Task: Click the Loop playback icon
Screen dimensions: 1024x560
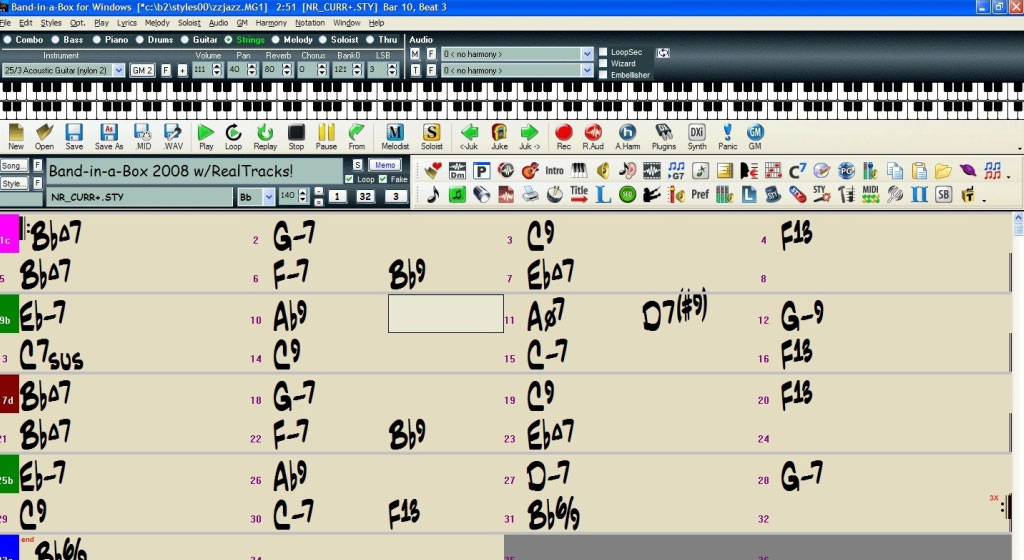Action: pos(233,136)
